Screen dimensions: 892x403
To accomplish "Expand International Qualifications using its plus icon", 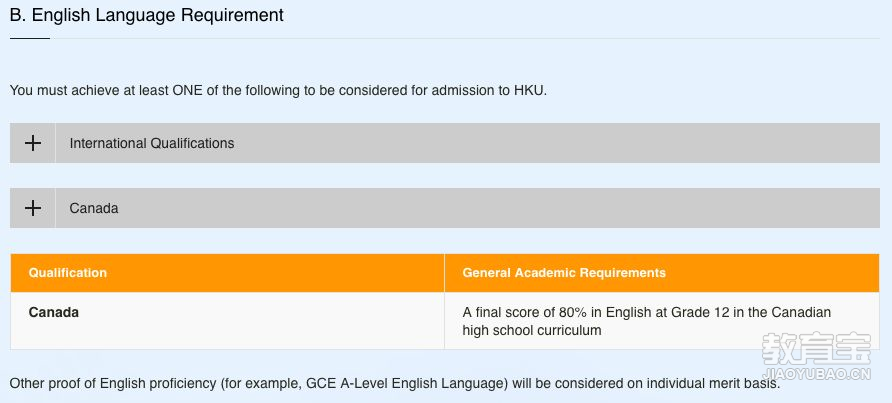I will [33, 143].
